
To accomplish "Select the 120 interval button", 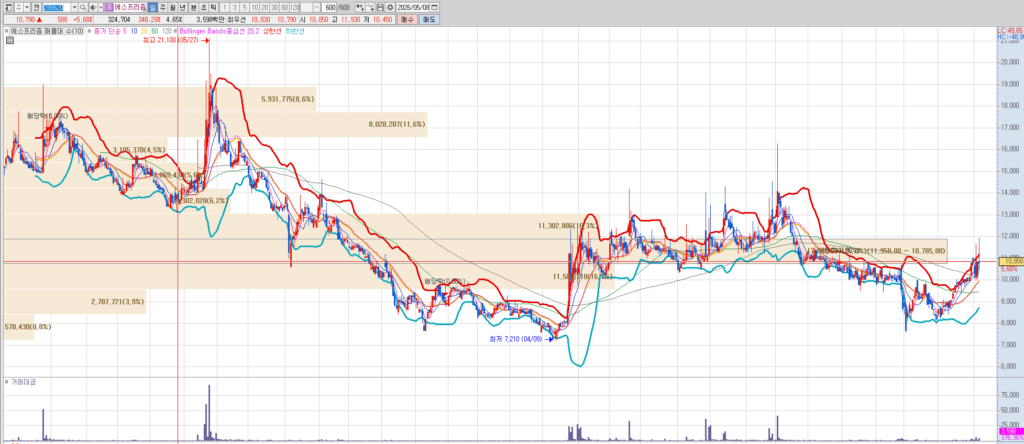I will 295,7.
